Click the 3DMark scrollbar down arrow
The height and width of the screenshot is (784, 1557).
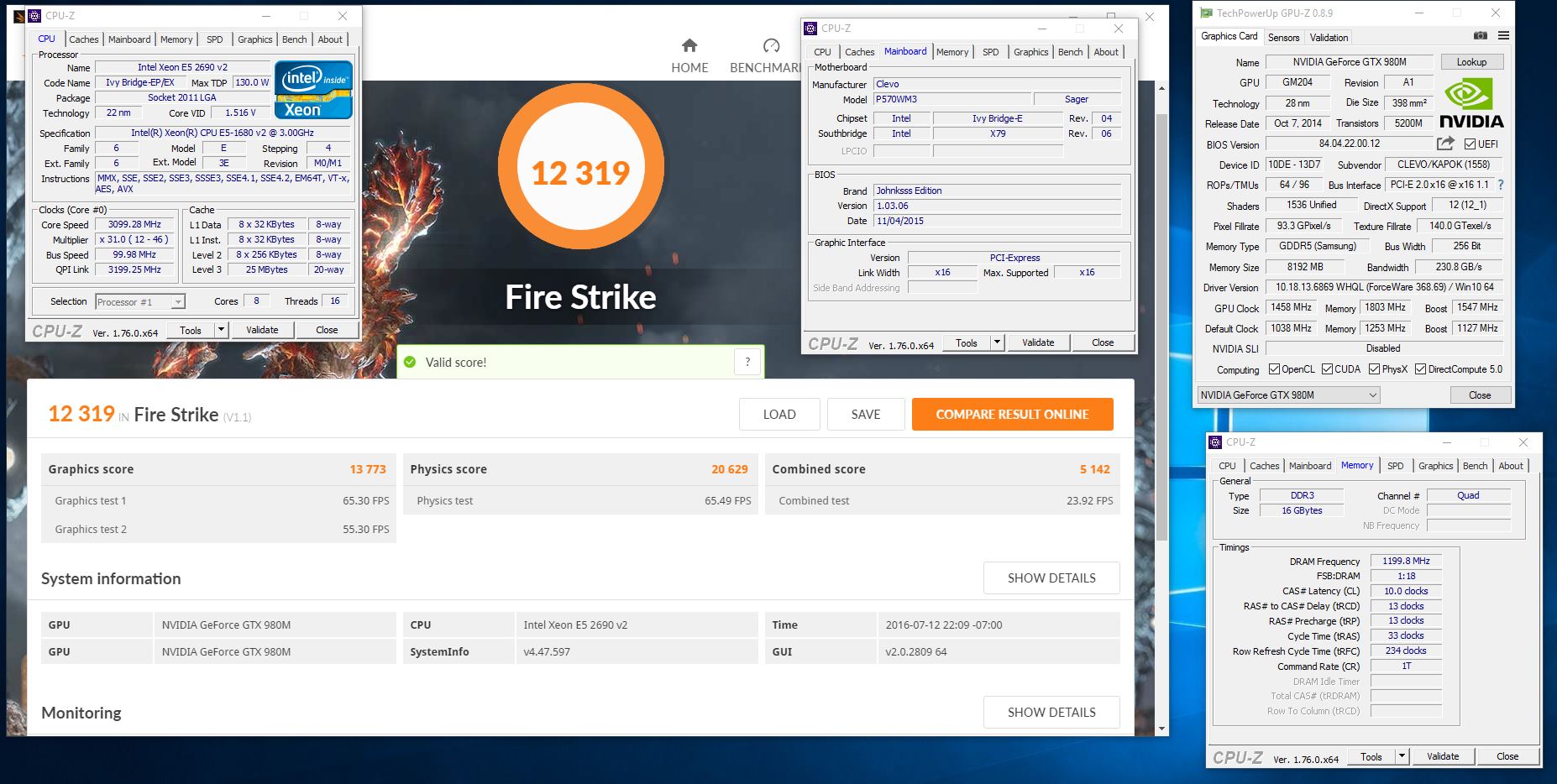pos(1162,729)
